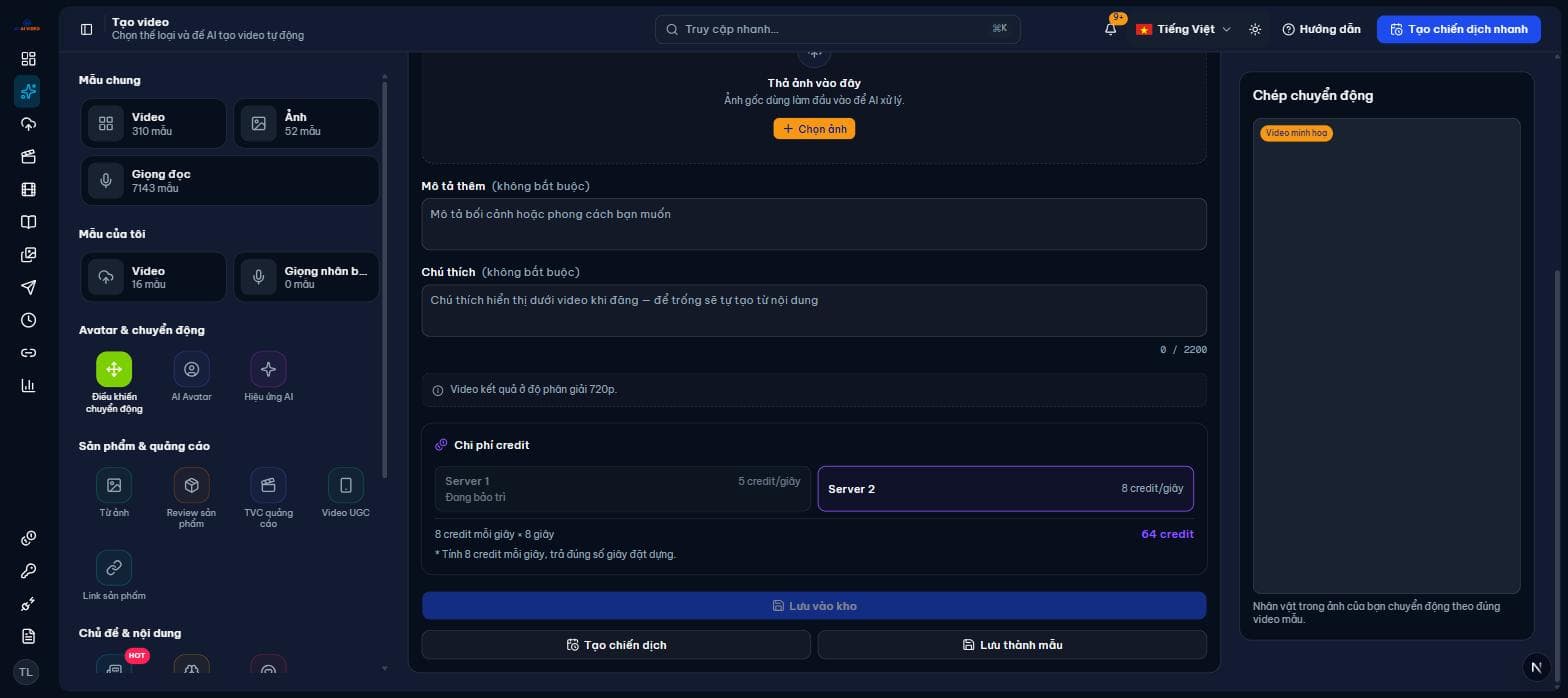
Task: Click the Lưu vào kho button
Action: point(814,606)
